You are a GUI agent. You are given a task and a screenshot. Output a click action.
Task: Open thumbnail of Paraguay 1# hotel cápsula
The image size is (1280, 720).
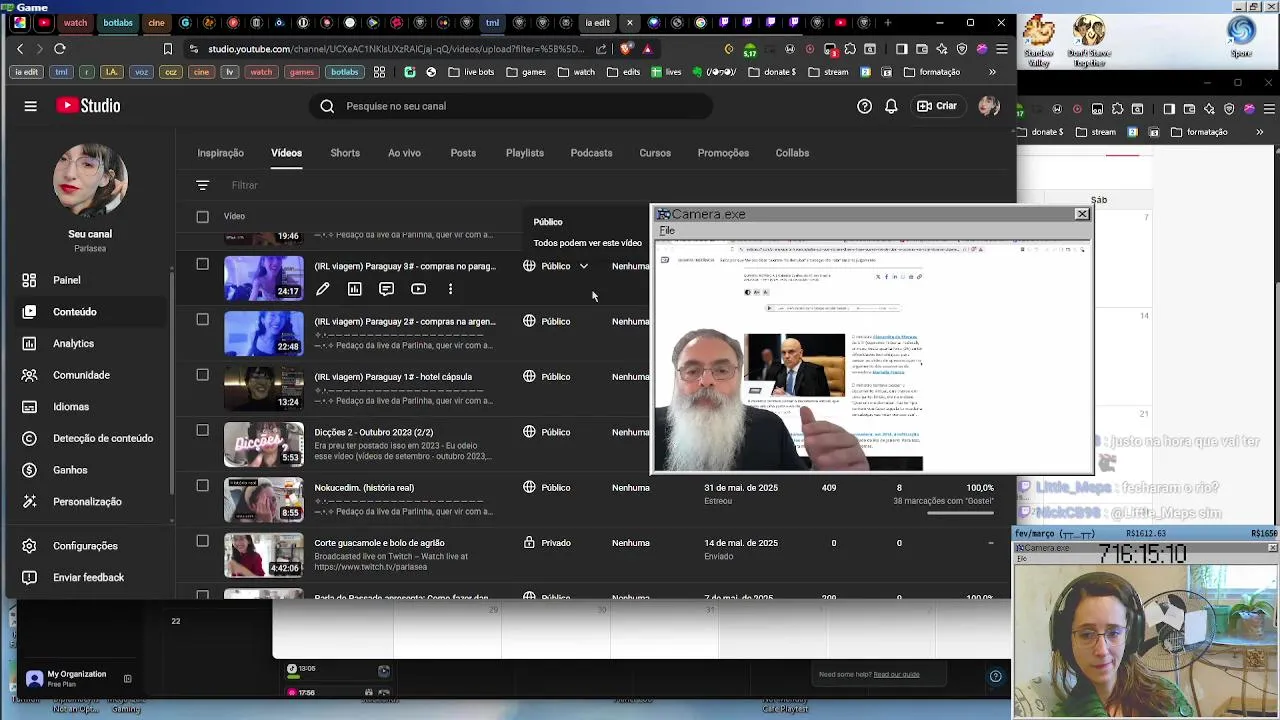pos(263,390)
